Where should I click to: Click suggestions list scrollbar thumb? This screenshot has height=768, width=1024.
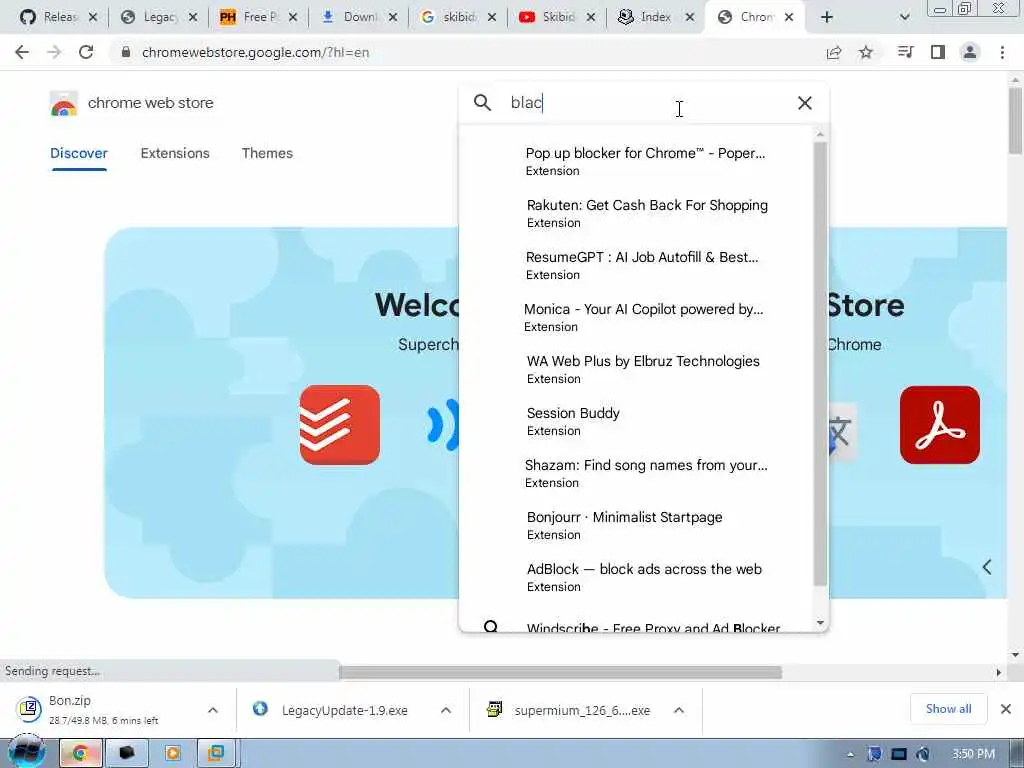coord(820,364)
